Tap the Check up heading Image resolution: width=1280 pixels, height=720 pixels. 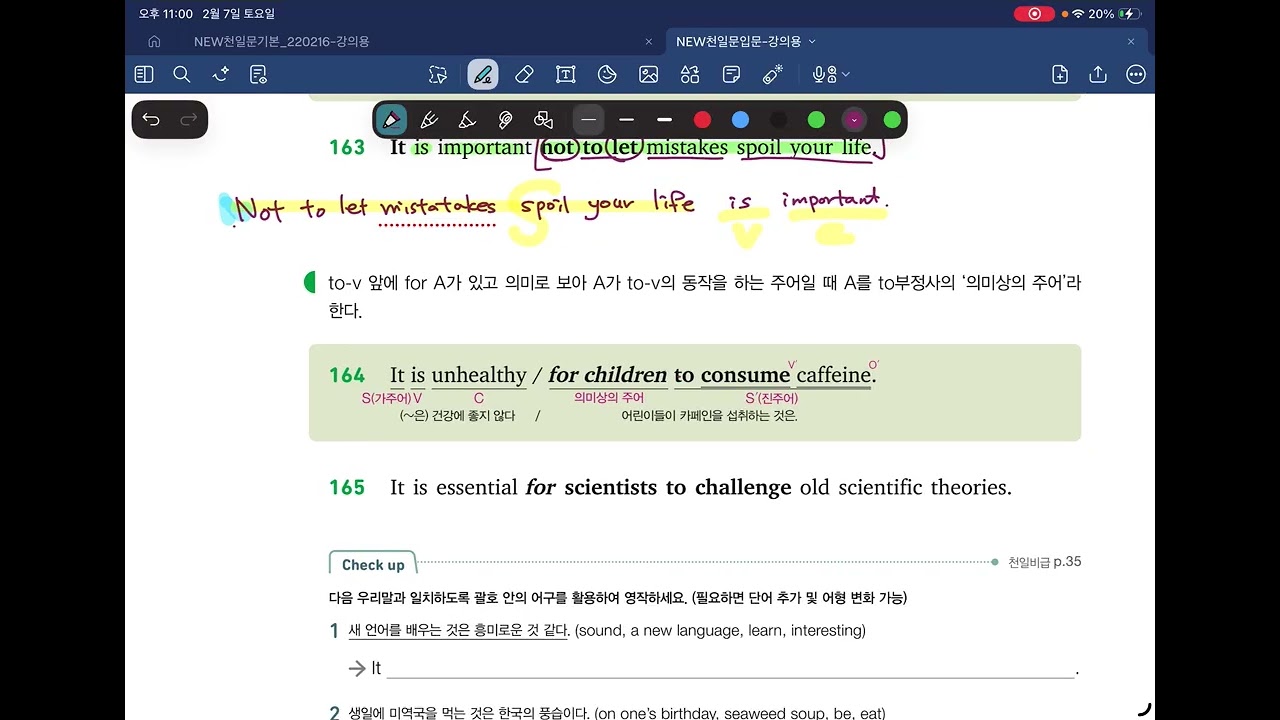(373, 565)
